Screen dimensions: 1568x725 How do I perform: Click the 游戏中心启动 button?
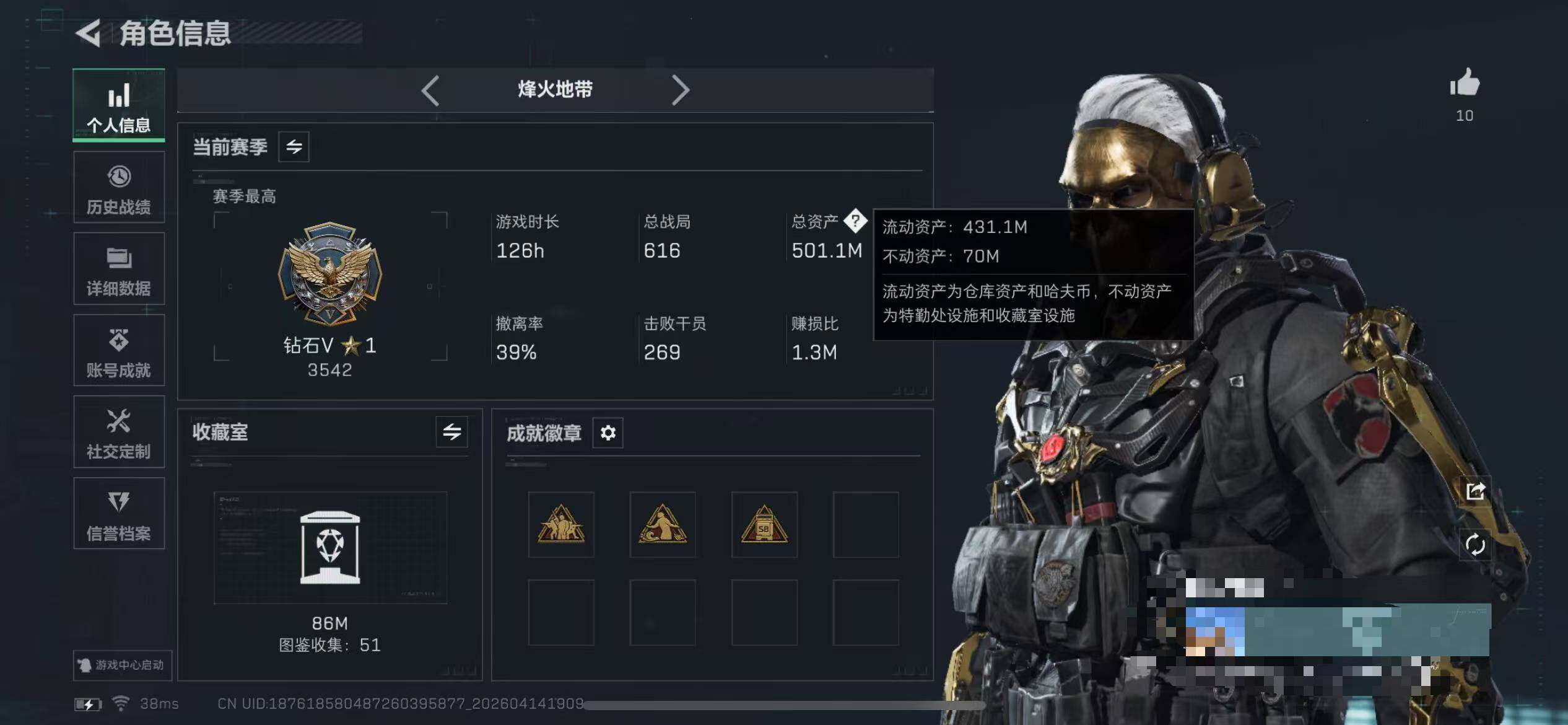point(122,665)
